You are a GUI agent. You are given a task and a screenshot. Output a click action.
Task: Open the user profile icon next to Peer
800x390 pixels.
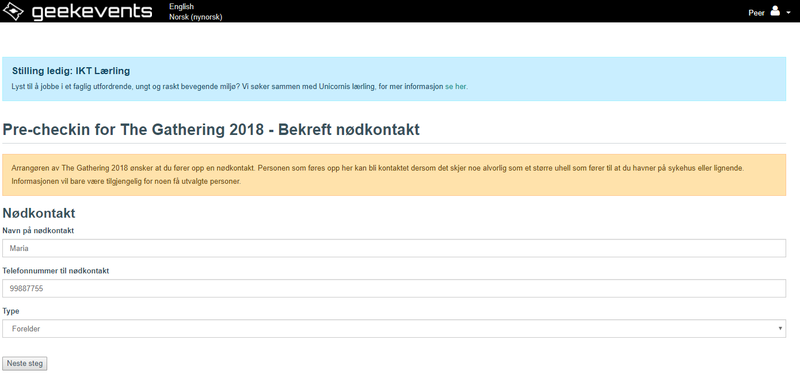click(x=775, y=11)
